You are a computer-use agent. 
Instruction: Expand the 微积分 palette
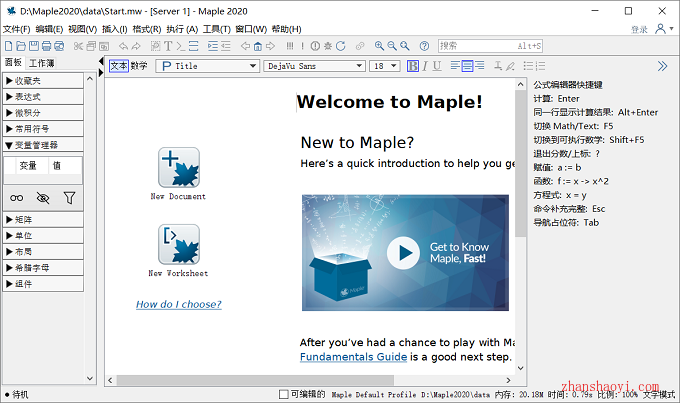point(43,113)
